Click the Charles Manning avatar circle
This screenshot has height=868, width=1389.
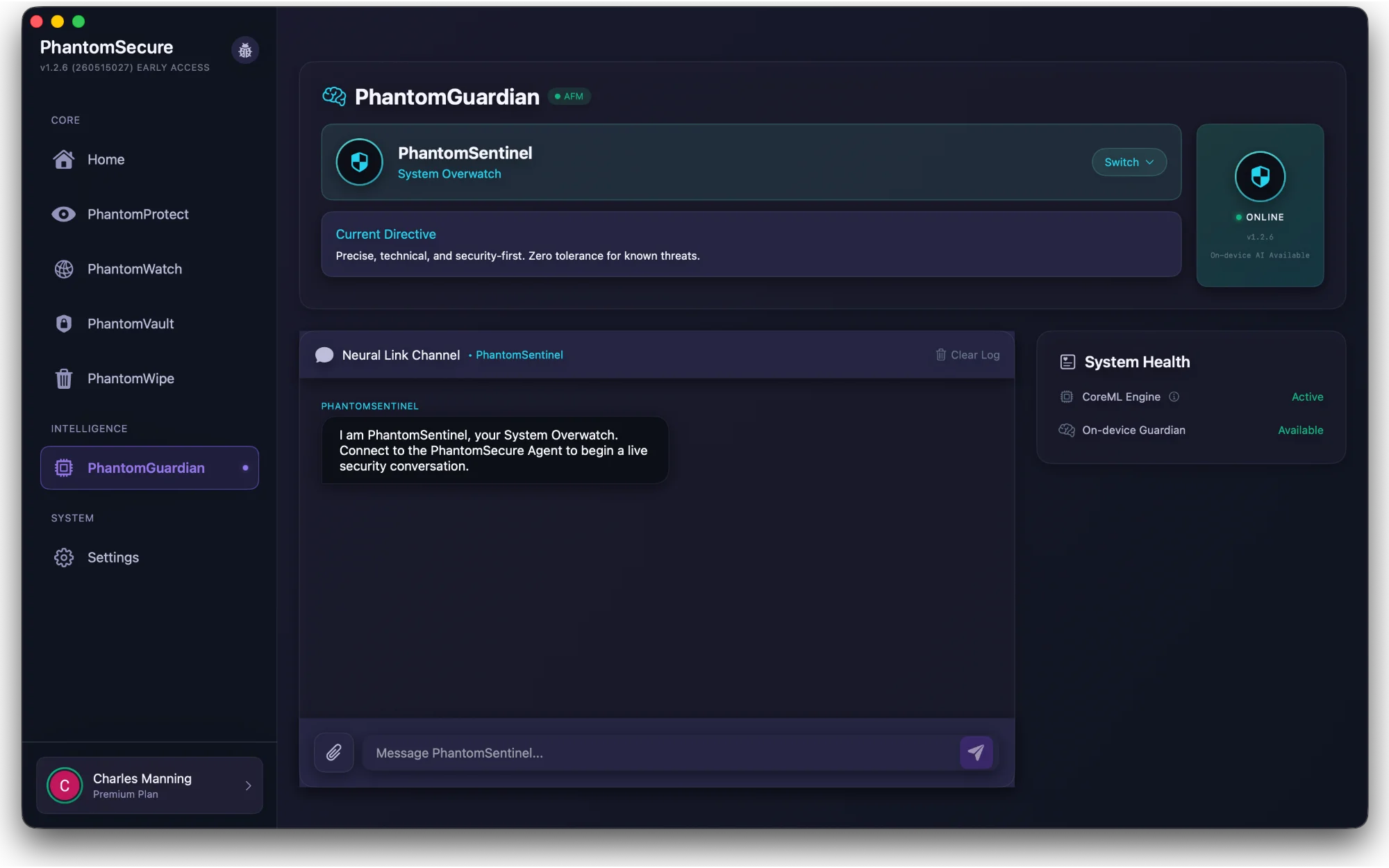[65, 785]
